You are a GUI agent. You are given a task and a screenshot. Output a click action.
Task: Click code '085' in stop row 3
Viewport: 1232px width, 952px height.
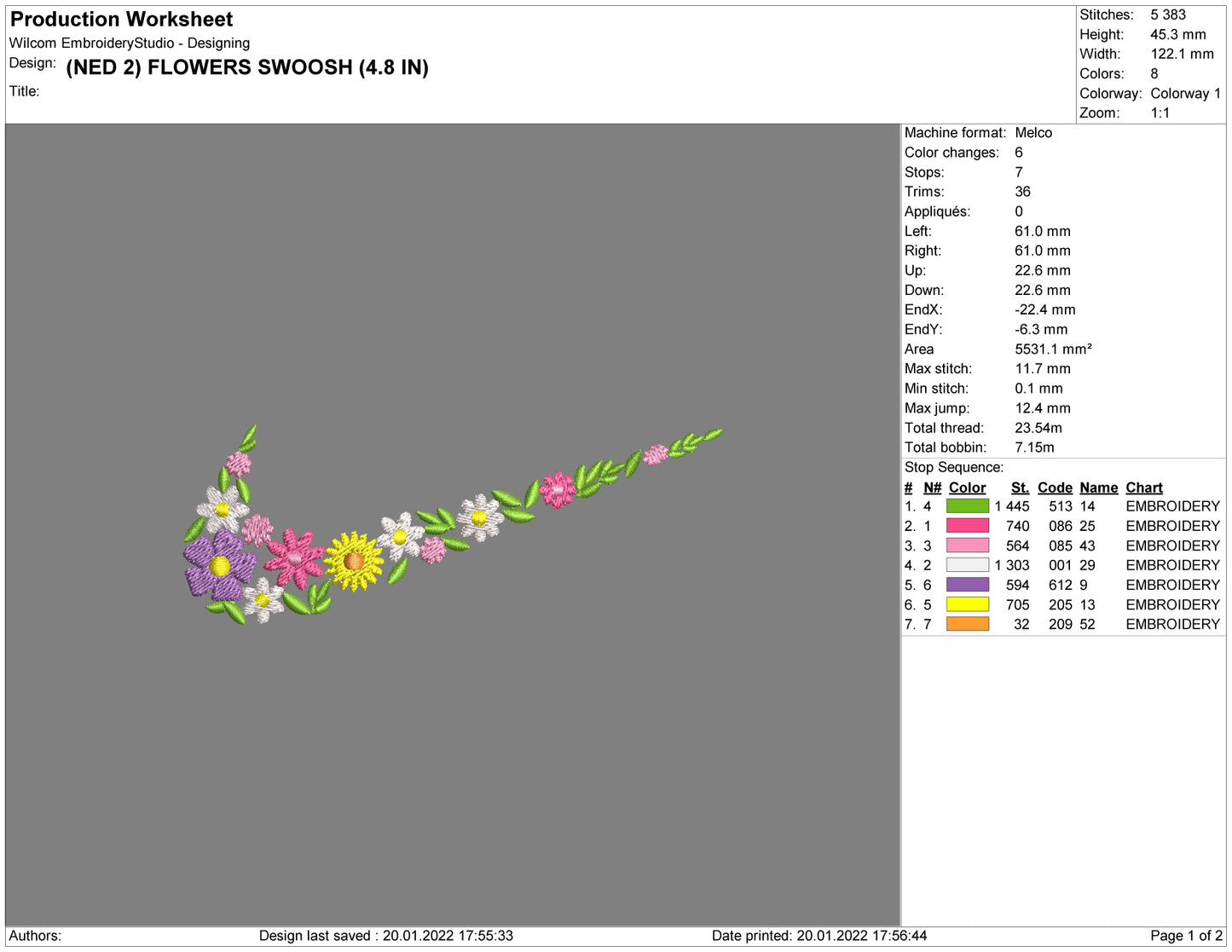1061,545
